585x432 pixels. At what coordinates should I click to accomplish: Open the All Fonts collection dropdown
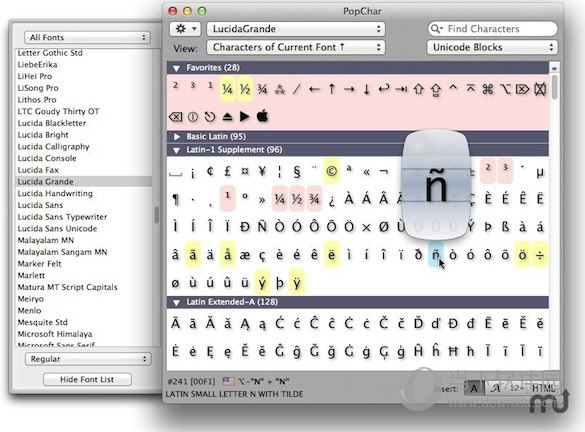click(x=87, y=37)
